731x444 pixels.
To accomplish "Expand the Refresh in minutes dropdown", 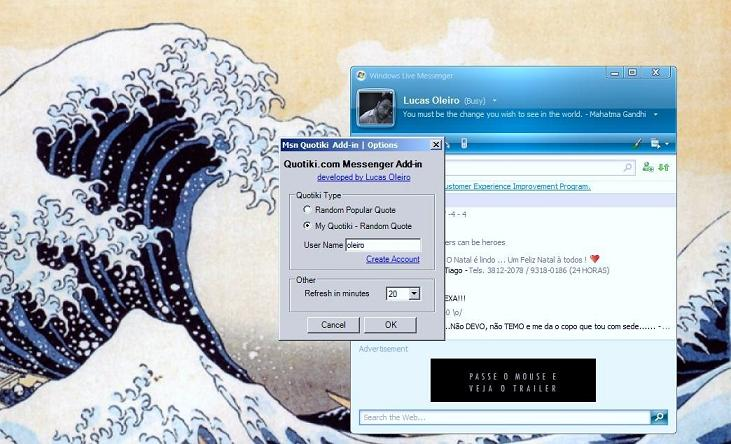I will point(414,293).
